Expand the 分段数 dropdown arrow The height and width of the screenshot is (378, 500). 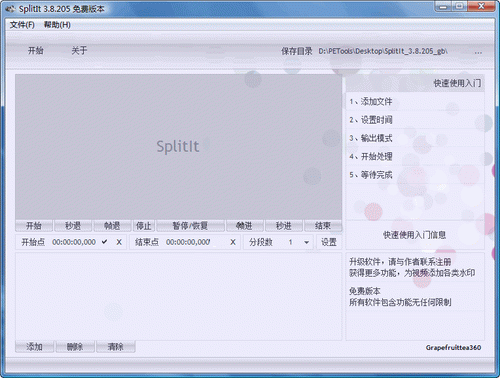pyautogui.click(x=306, y=242)
